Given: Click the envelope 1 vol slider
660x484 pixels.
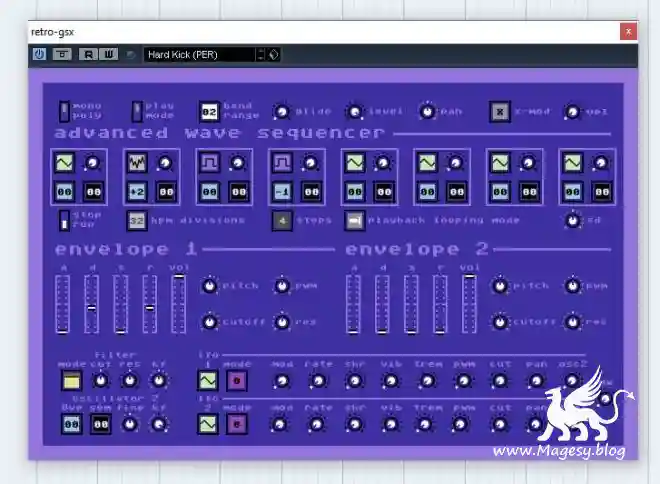Looking at the screenshot, I should (179, 304).
